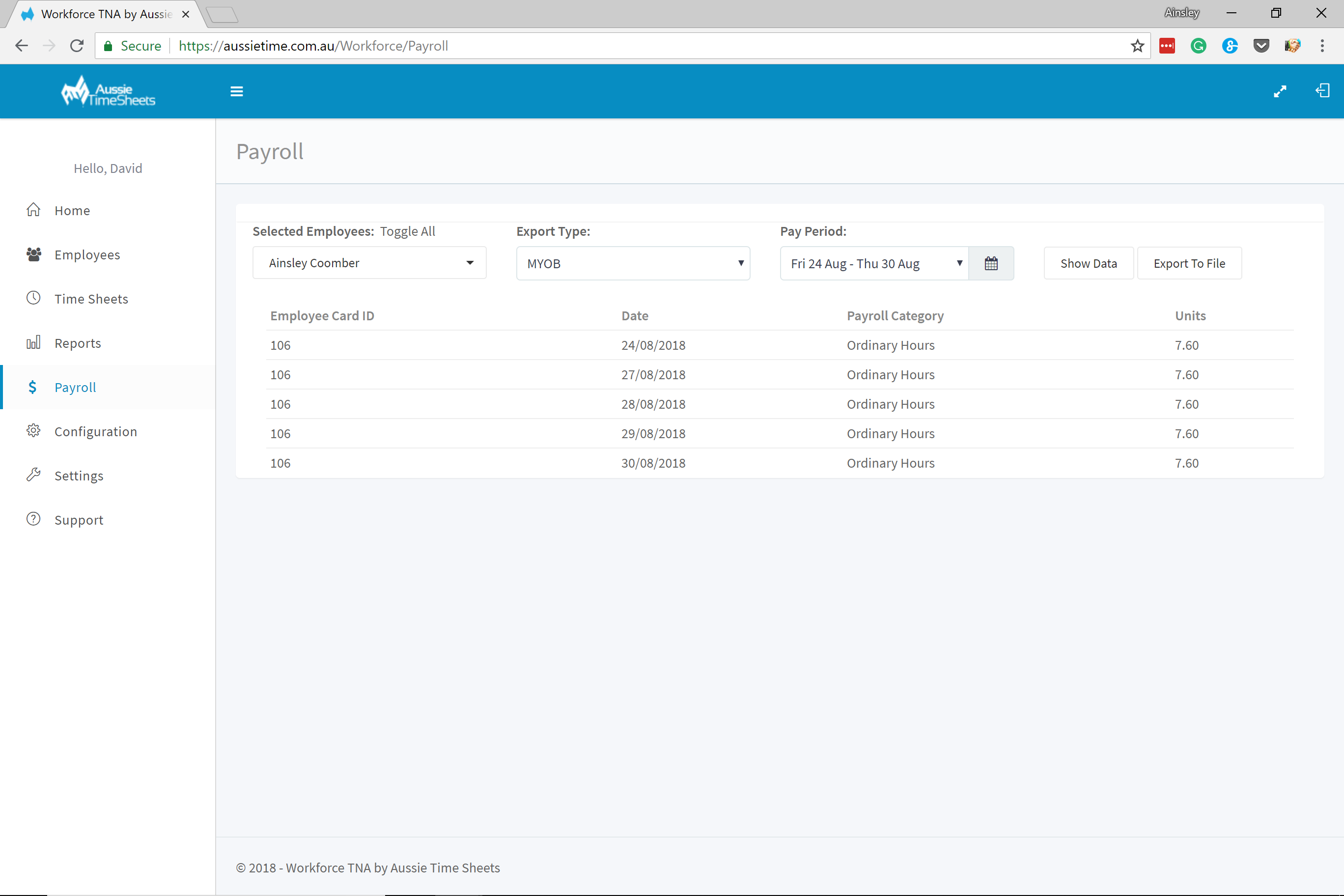Click the 29/08/2018 date cell
Viewport: 1344px width, 896px height.
click(x=653, y=434)
